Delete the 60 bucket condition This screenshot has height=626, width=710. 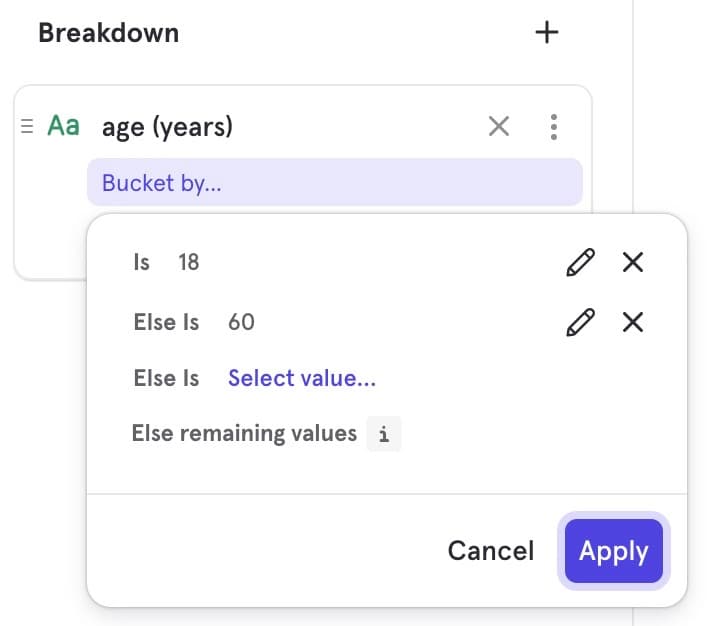click(633, 322)
